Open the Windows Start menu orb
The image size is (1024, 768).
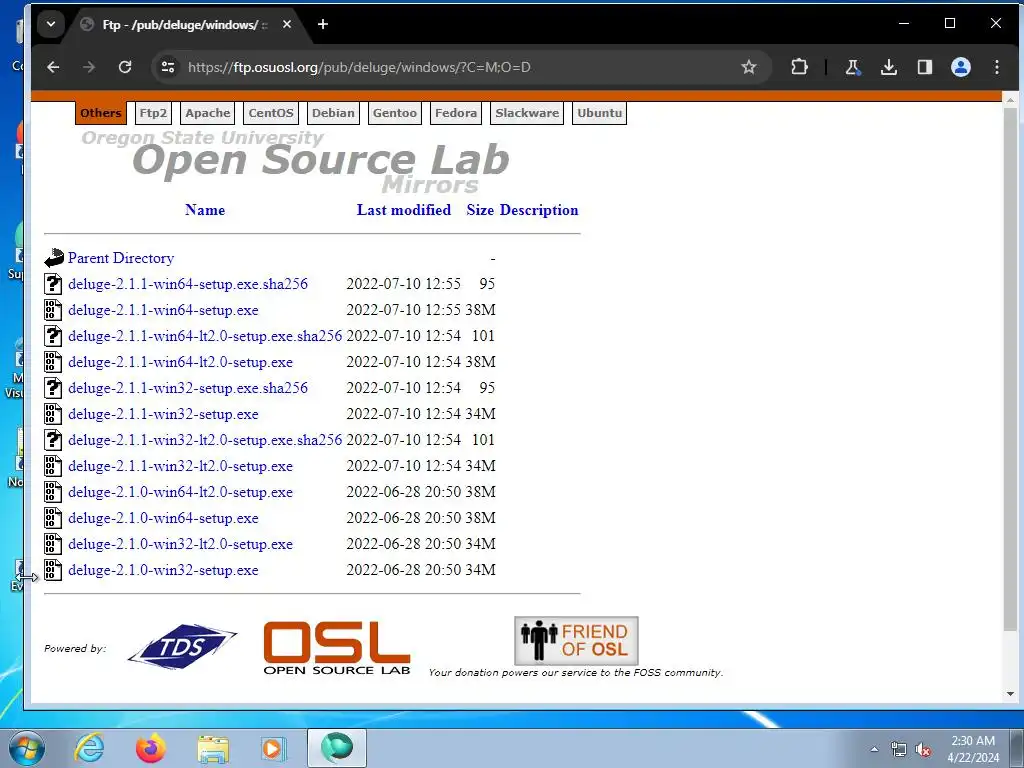pyautogui.click(x=27, y=748)
